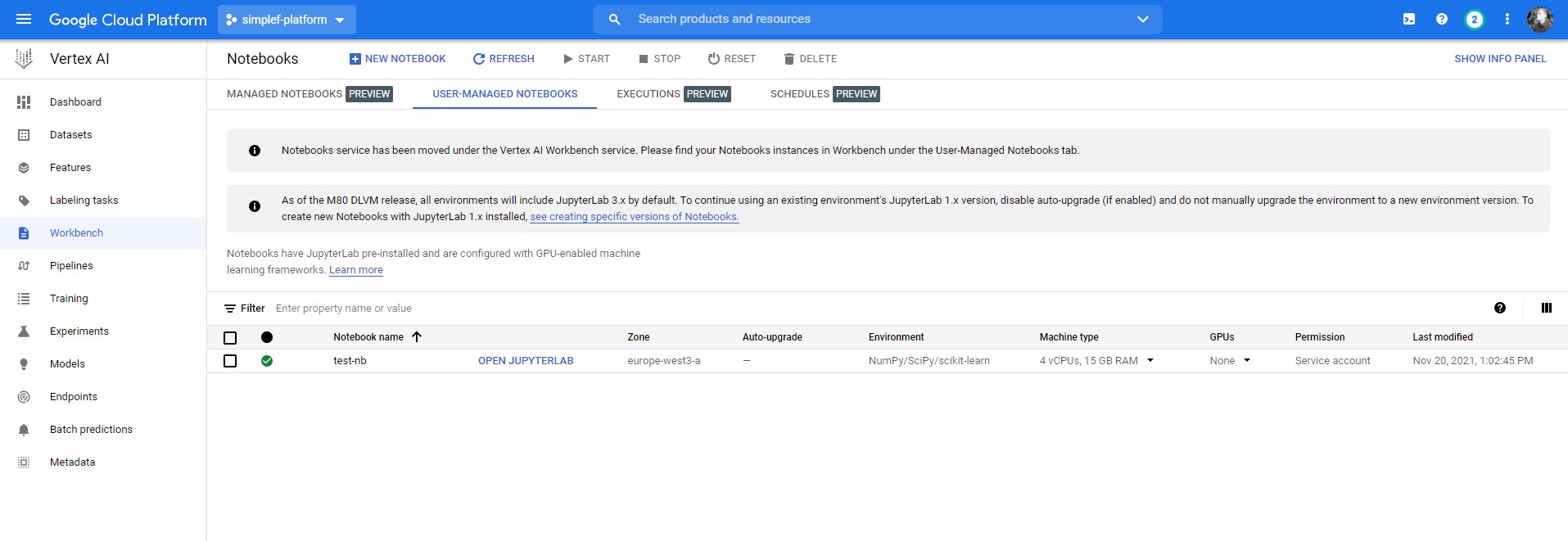Open Models in the sidebar
This screenshot has width=1568, height=541.
coord(67,363)
